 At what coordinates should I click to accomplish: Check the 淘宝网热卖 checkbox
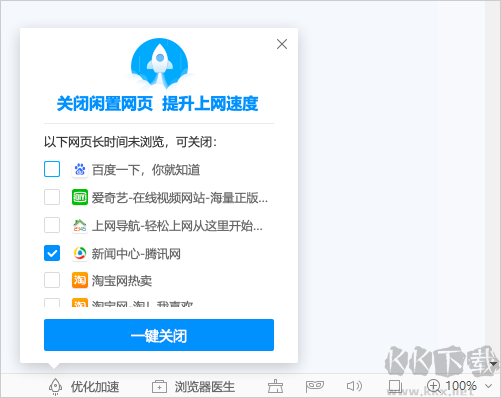coord(52,280)
